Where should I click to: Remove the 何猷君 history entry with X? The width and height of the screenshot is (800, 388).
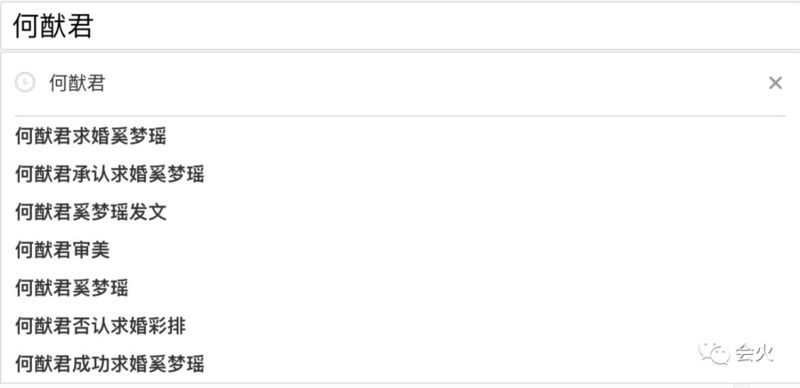click(x=775, y=83)
